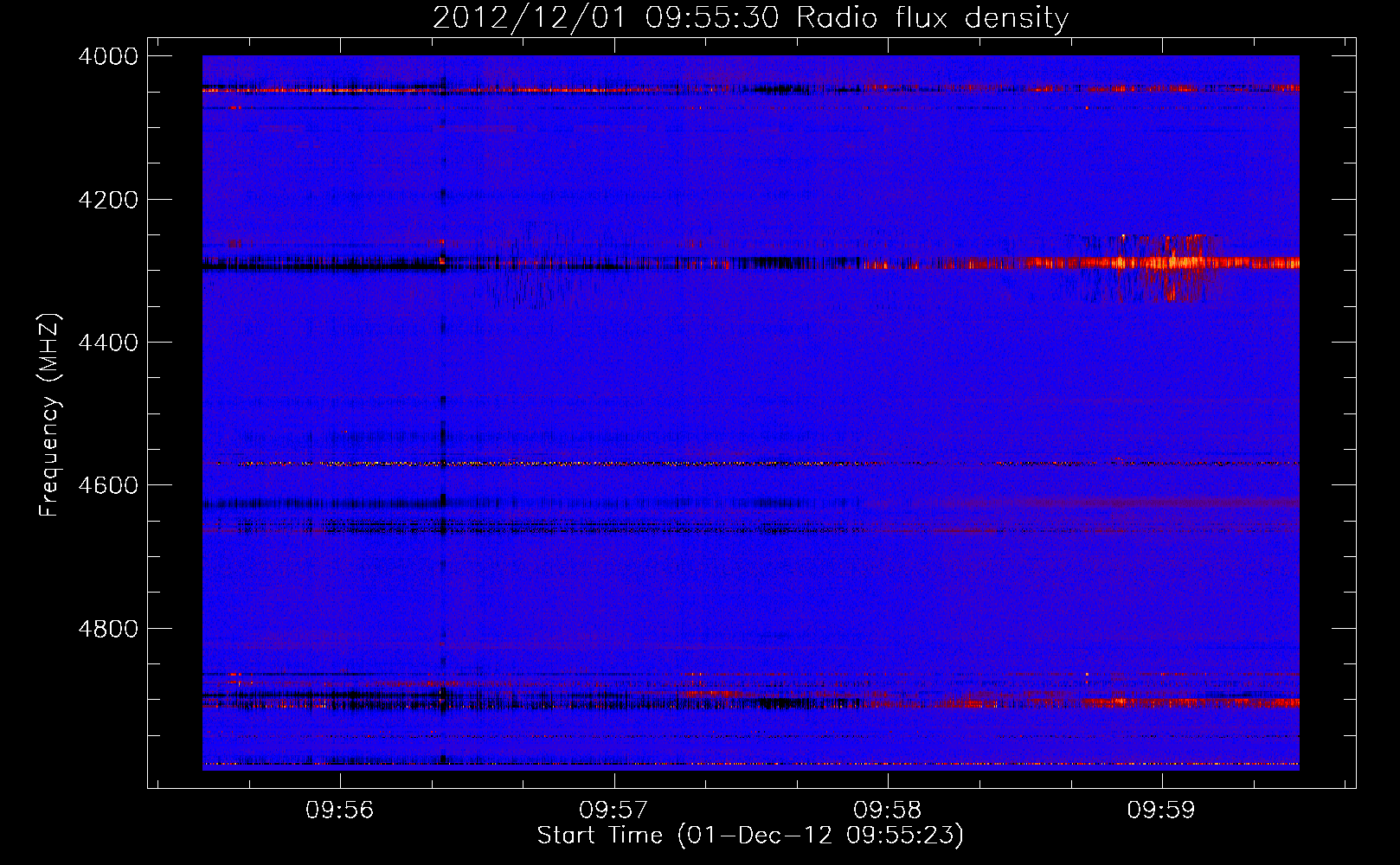
Task: Select the 4800 frequency axis label
Action: coord(108,629)
